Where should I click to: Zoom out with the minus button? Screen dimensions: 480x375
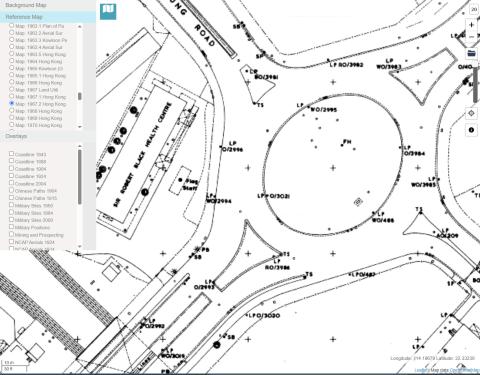(471, 37)
